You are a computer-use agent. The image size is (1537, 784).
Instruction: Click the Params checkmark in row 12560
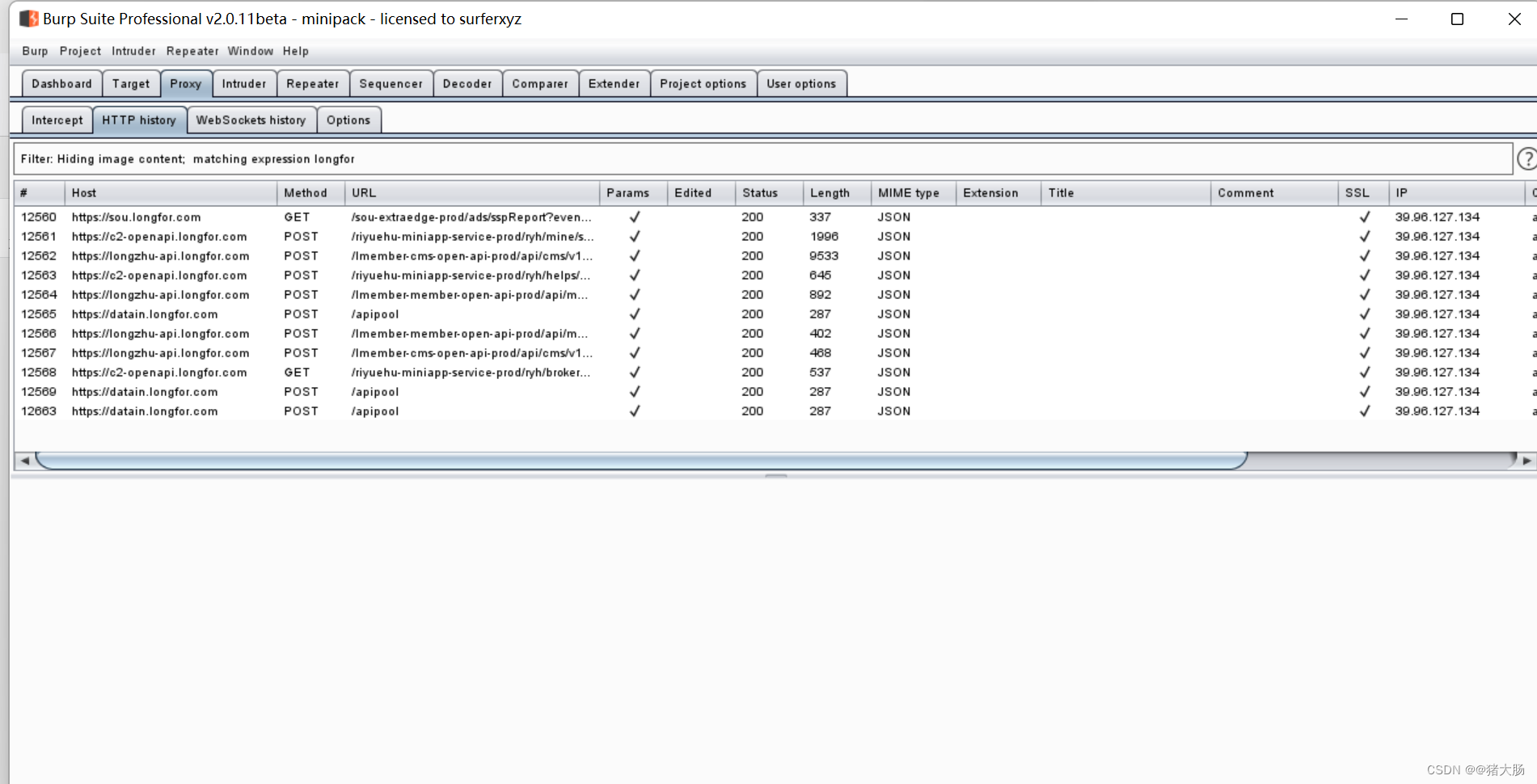635,217
